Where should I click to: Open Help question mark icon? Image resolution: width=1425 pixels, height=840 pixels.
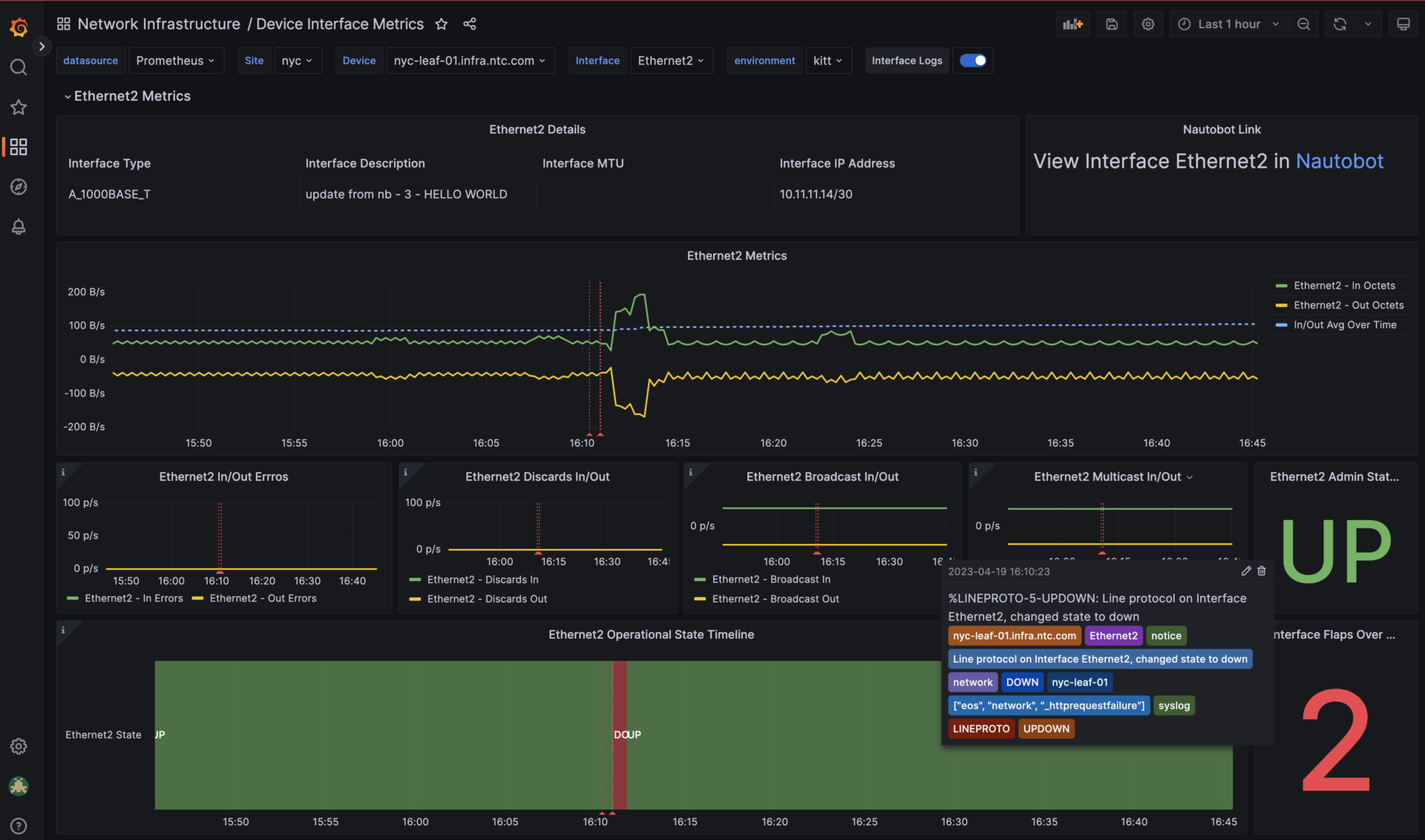click(19, 826)
